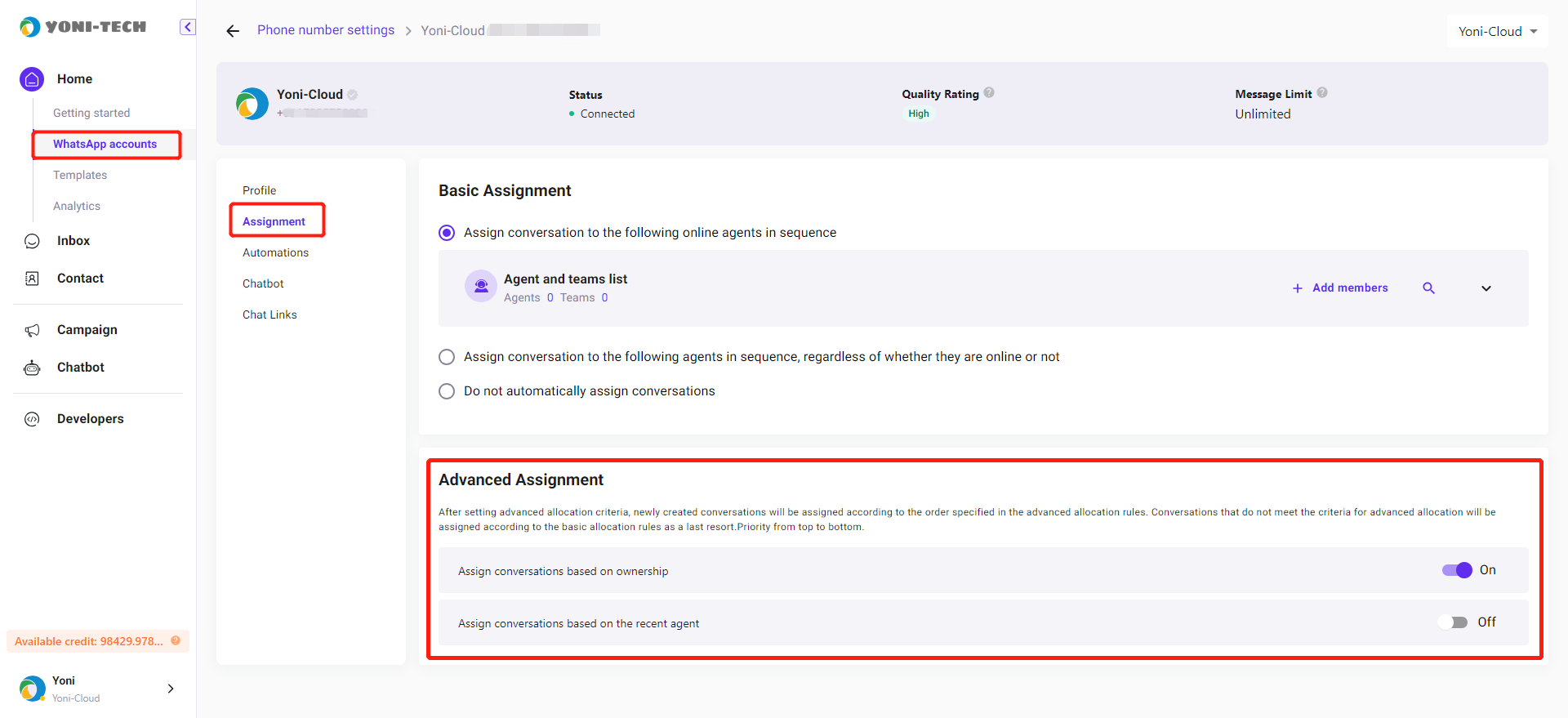The height and width of the screenshot is (718, 1568).
Task: Click the available credit info icon
Action: (x=176, y=640)
